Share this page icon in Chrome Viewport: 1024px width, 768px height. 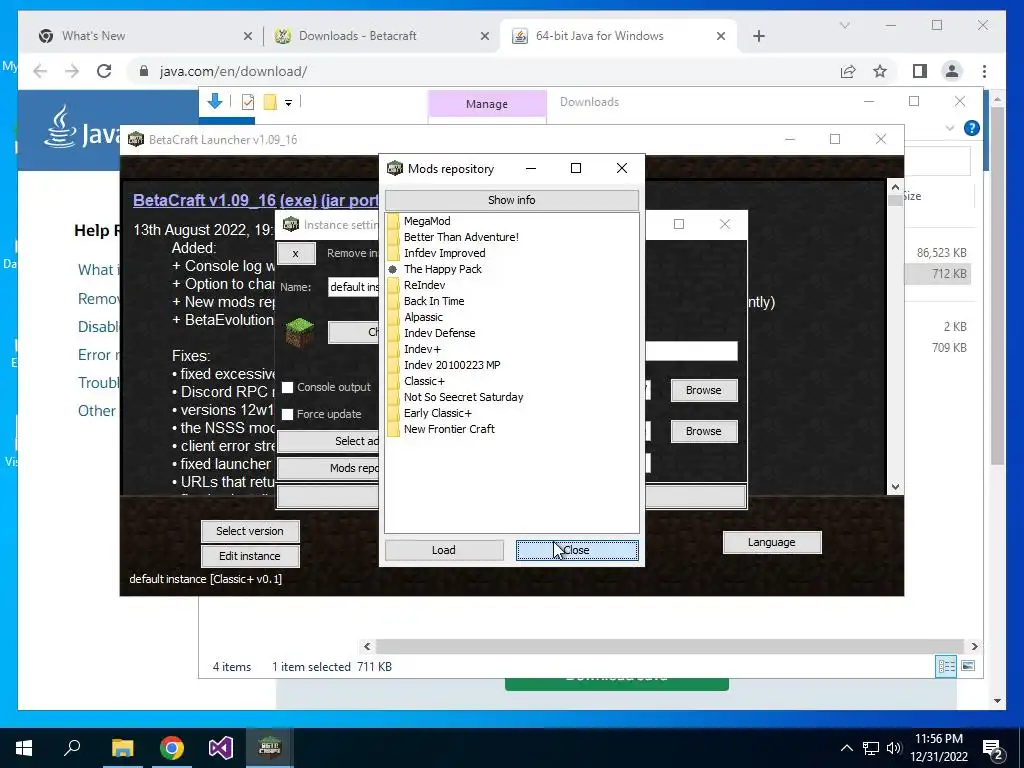(x=848, y=71)
